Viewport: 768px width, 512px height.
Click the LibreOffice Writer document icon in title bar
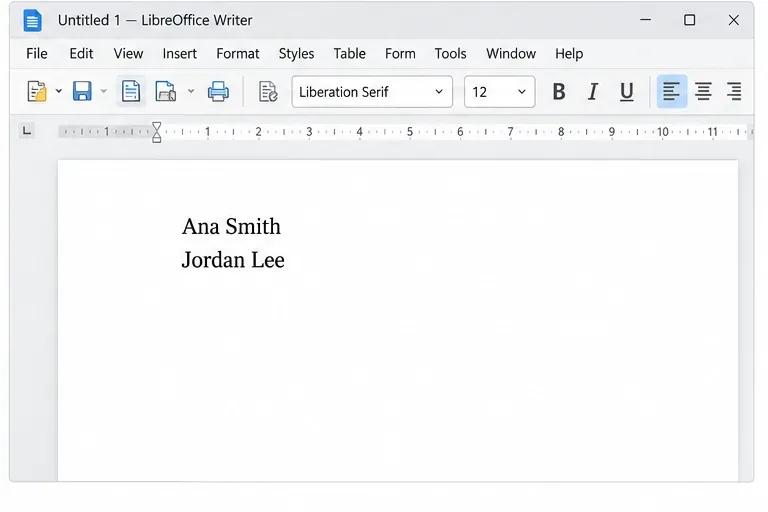(x=32, y=21)
